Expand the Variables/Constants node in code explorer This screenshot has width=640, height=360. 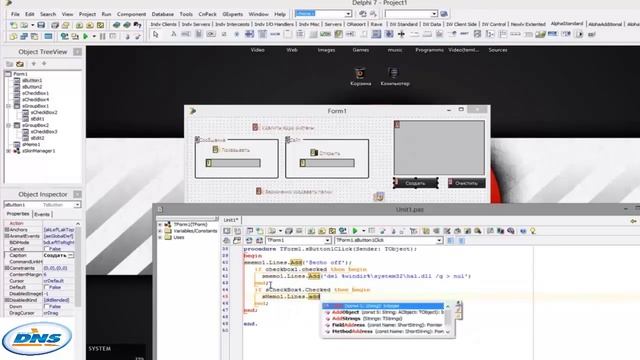coord(160,231)
